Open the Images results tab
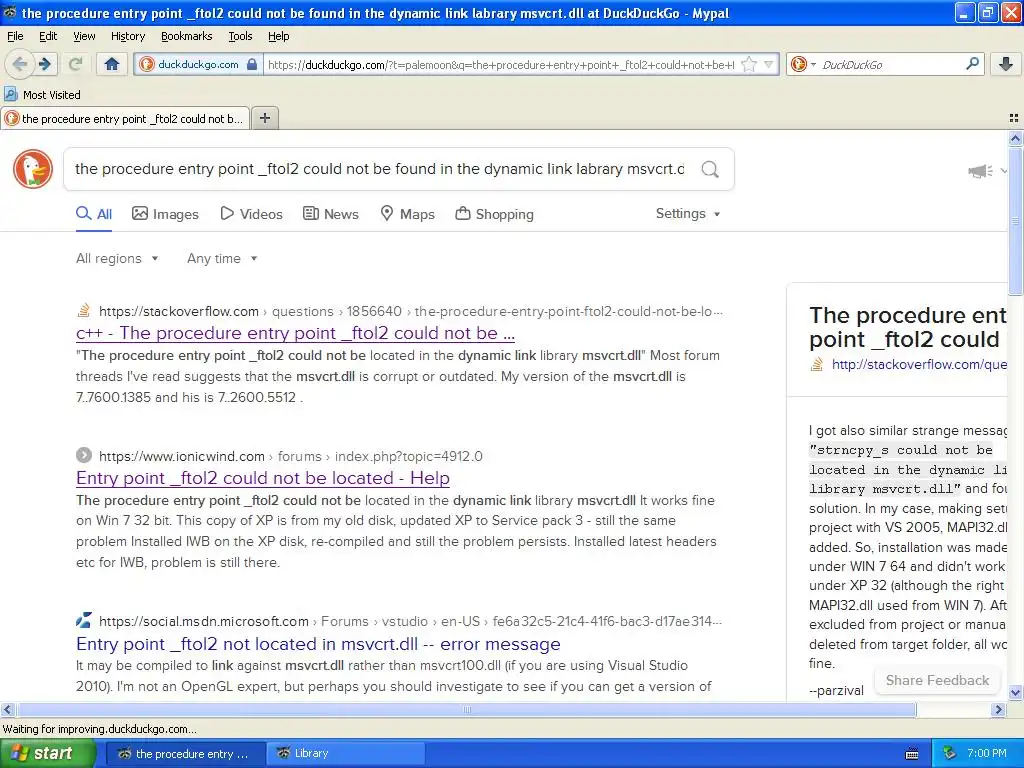This screenshot has width=1024, height=768. [x=165, y=214]
